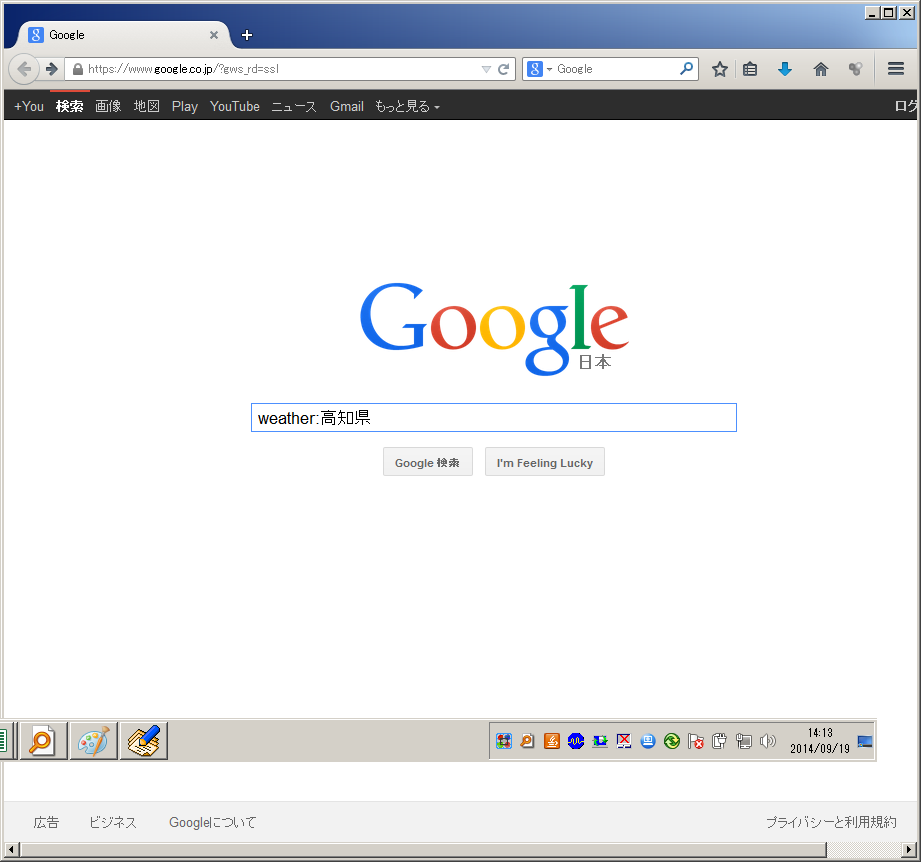Image resolution: width=921 pixels, height=862 pixels.
Task: Open the pen and notepad taskbar app
Action: pyautogui.click(x=144, y=741)
